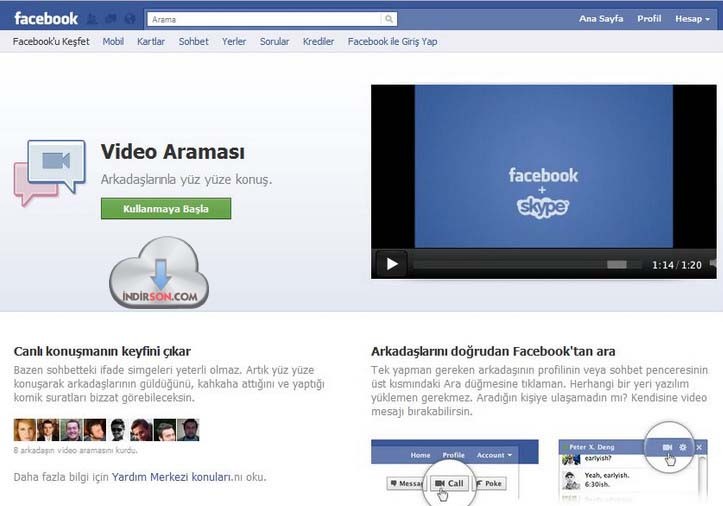Close the Peter X. Deng chat illustration
This screenshot has height=506, width=723.
click(x=699, y=447)
